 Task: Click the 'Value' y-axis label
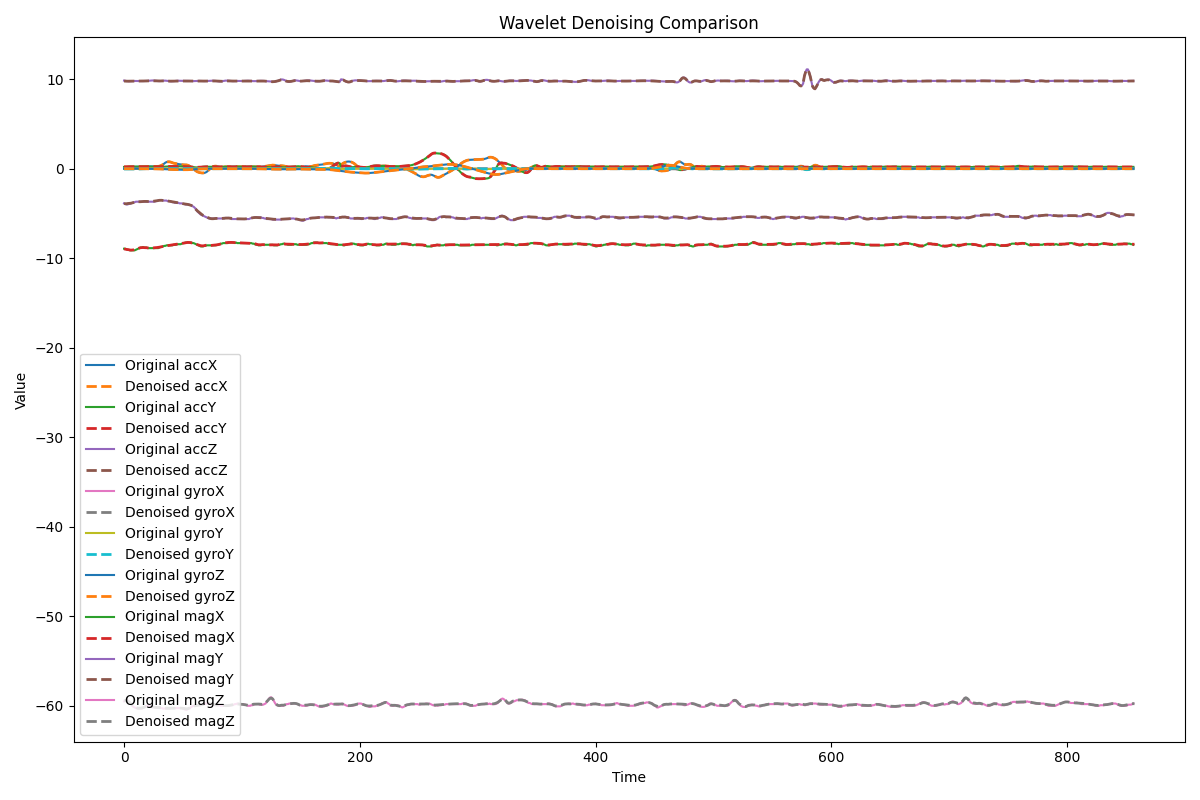pos(21,391)
